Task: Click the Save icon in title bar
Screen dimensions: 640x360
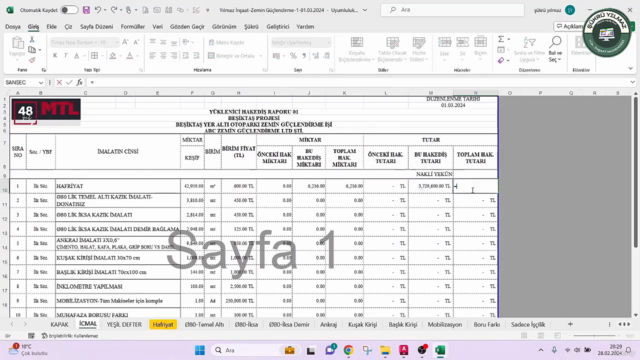Action: coord(86,10)
